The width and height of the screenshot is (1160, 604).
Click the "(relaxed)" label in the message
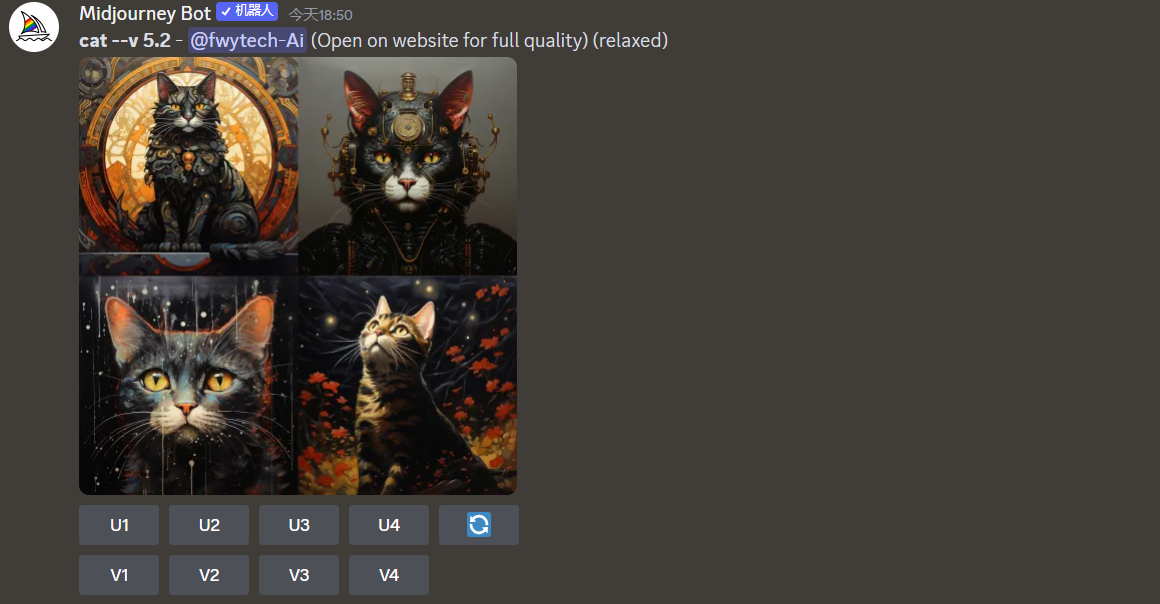[x=630, y=40]
